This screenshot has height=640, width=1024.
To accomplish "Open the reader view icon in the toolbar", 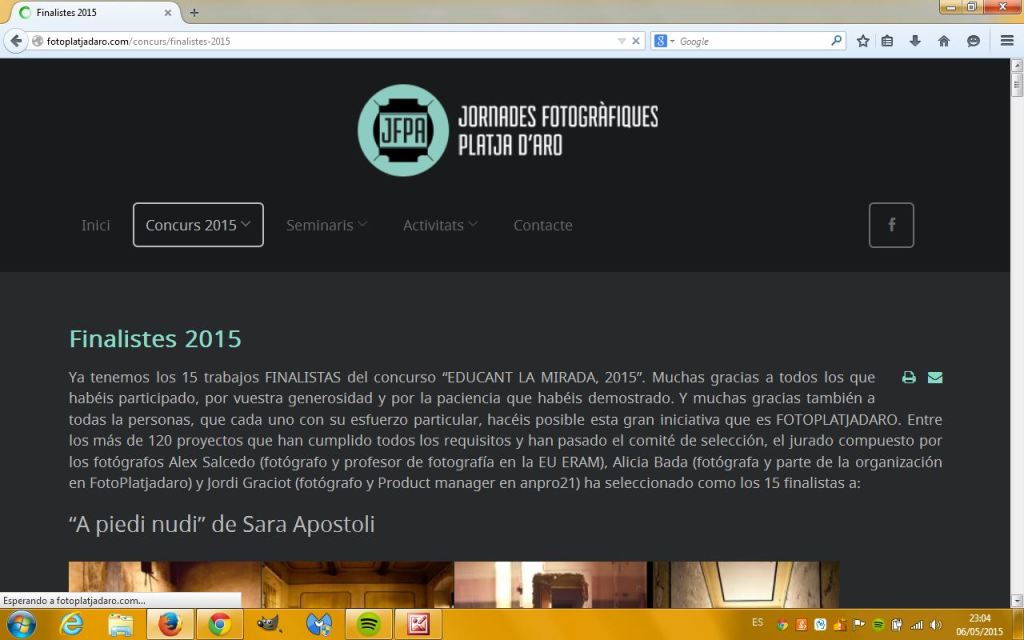I will [886, 41].
